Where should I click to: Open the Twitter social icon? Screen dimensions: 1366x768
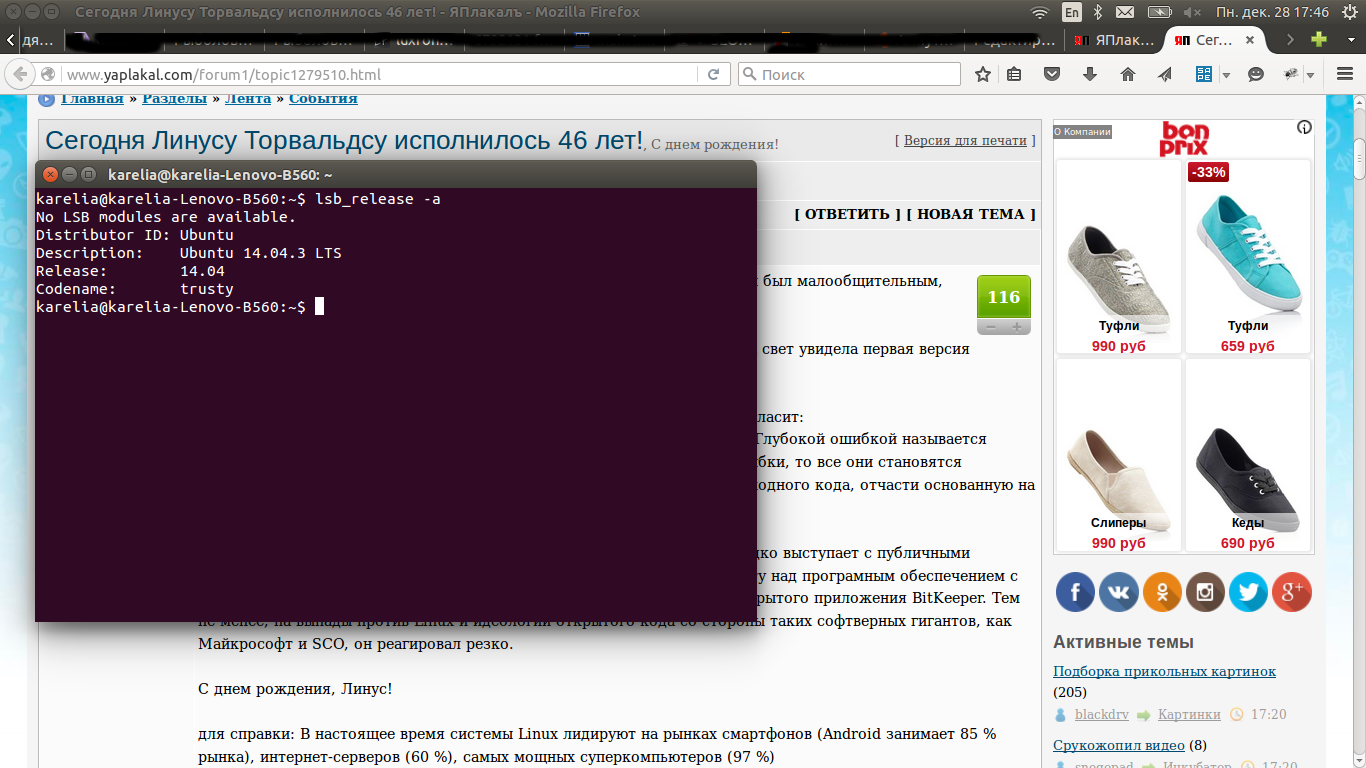[x=1248, y=592]
